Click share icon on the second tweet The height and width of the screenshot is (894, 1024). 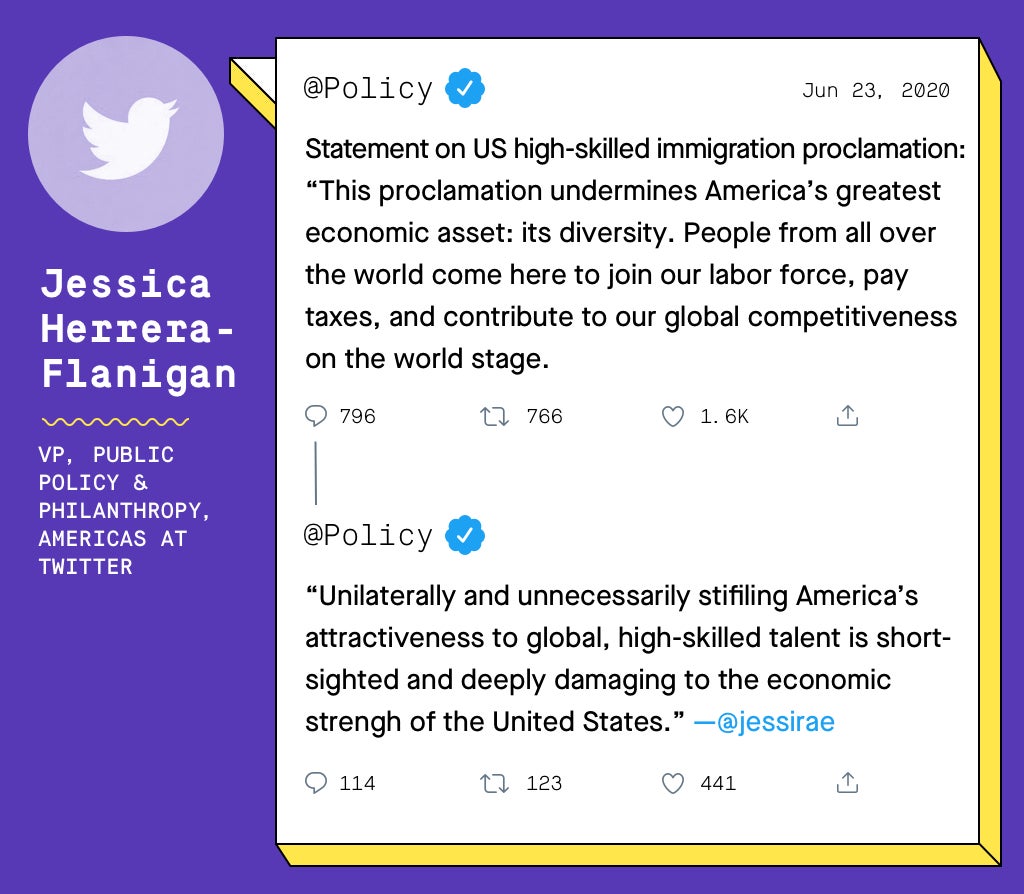point(847,782)
